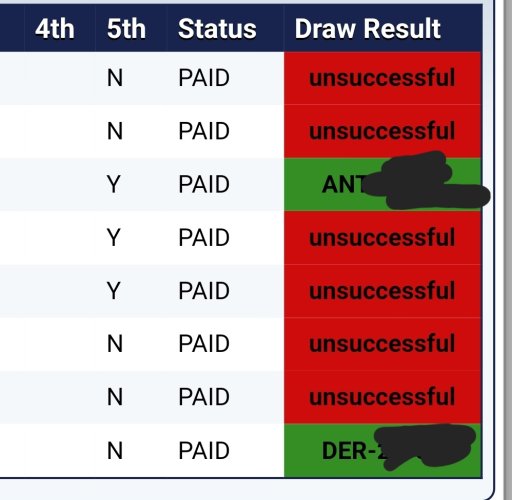Click the Draw Result column header
The image size is (512, 500).
tap(368, 29)
